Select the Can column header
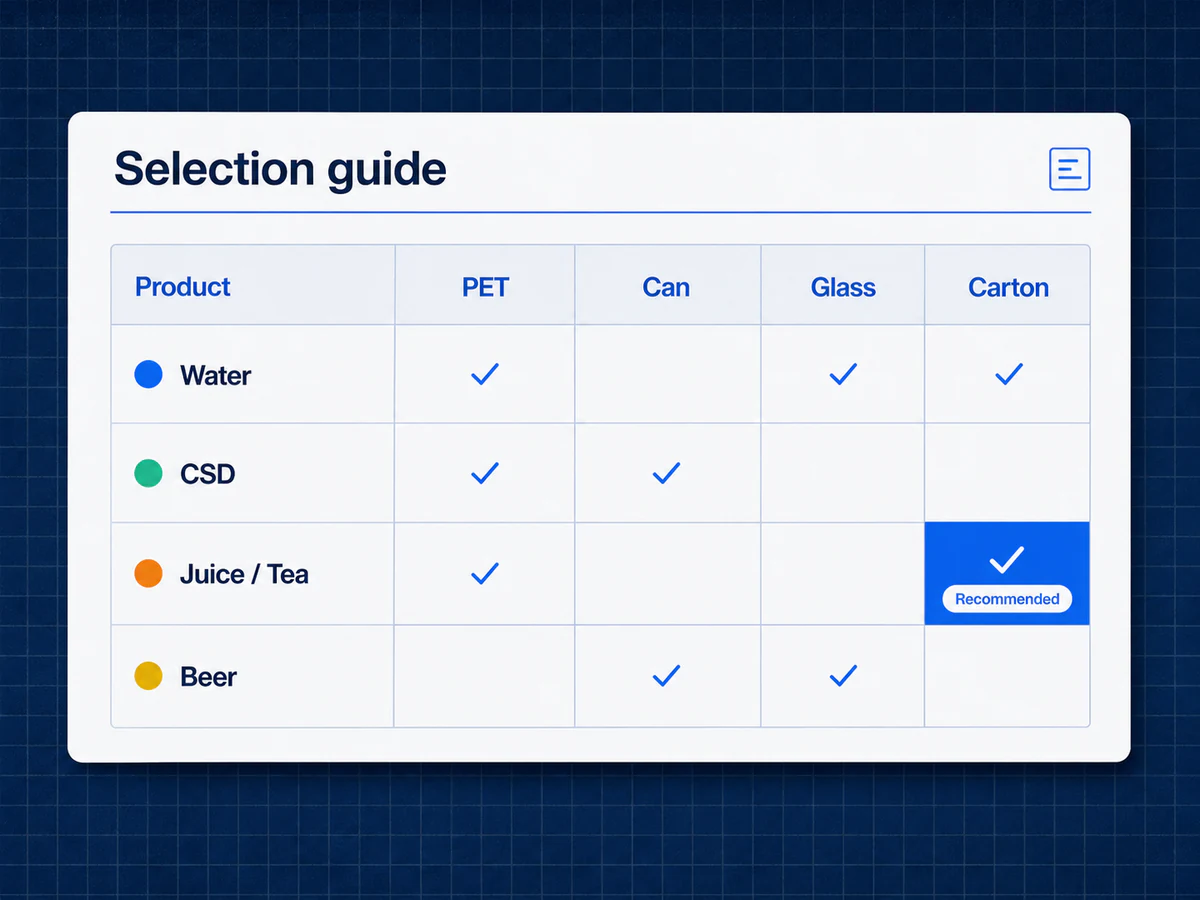The height and width of the screenshot is (900, 1200). click(666, 287)
